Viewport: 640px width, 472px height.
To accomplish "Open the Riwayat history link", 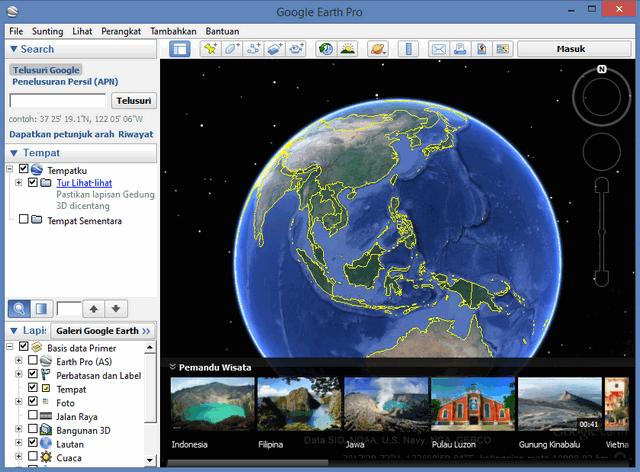I will (136, 134).
